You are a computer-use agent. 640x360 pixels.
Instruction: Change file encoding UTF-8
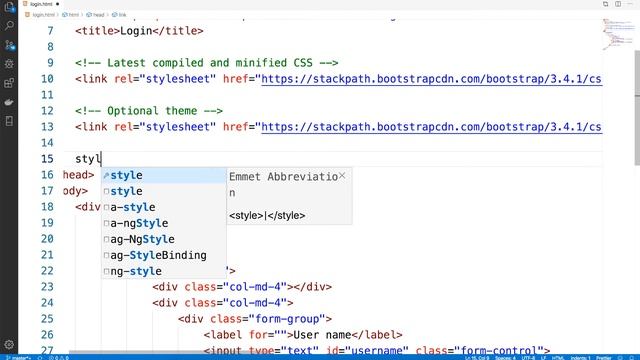(528, 358)
